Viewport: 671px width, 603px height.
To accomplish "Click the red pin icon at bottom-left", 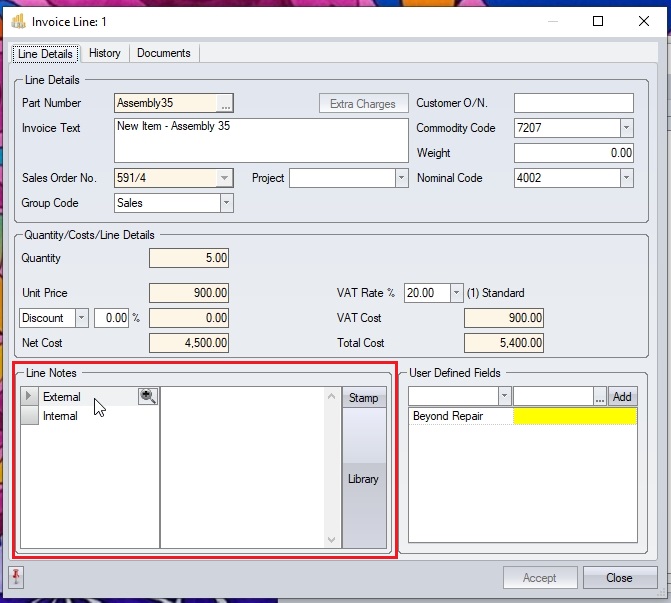I will (17, 577).
